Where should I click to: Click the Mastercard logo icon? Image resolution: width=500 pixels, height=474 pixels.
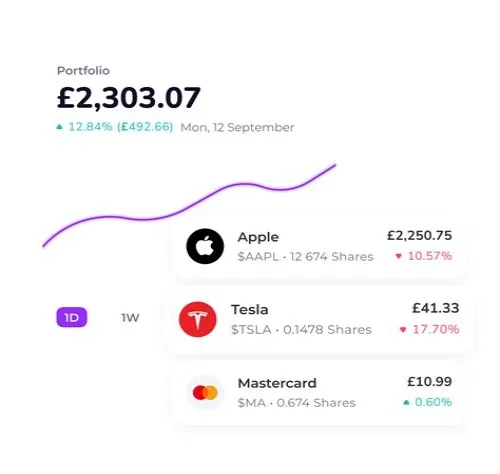point(205,392)
